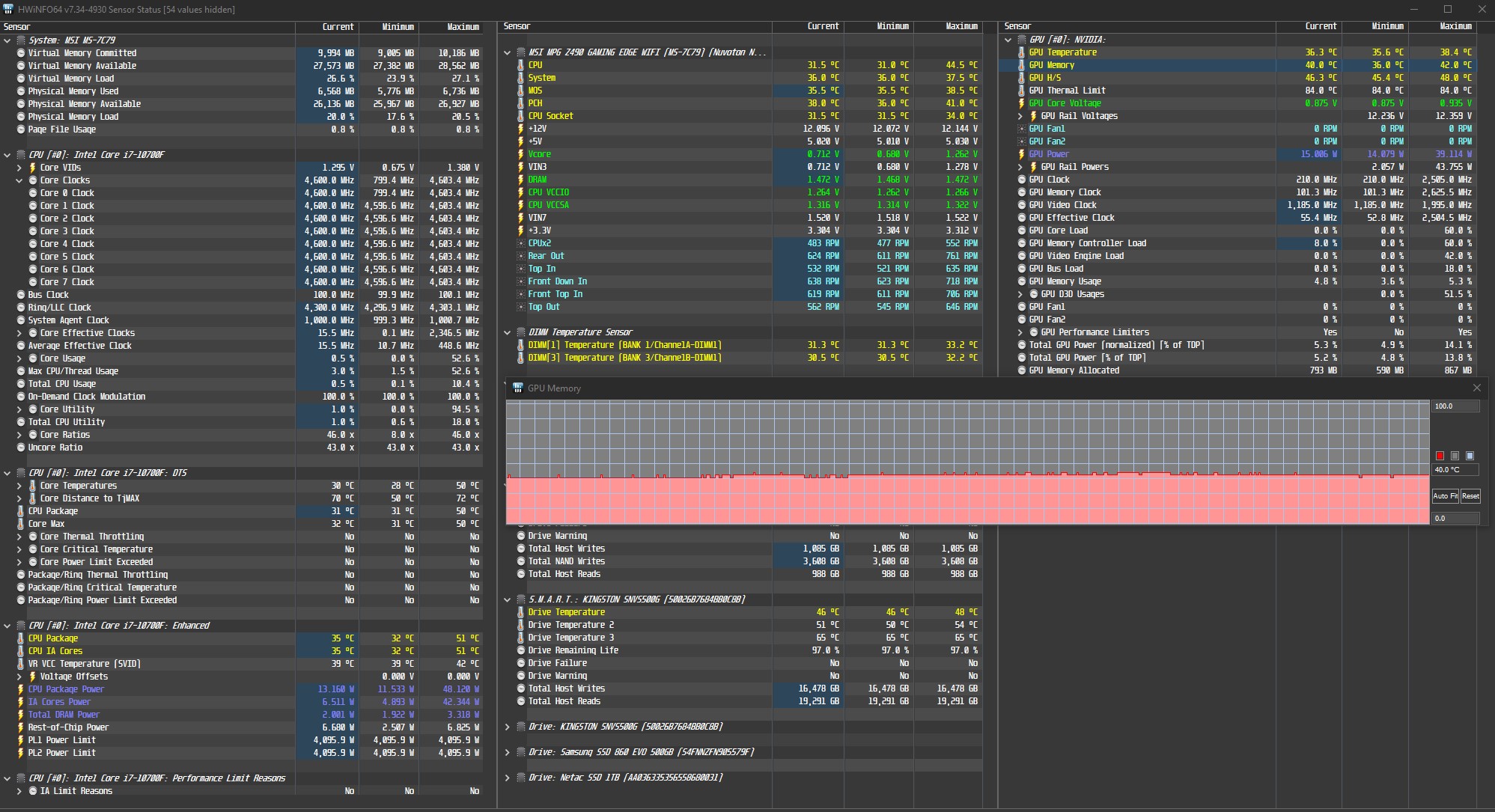The image size is (1495, 812).
Task: Expand the Core VIDs row
Action: click(x=19, y=168)
